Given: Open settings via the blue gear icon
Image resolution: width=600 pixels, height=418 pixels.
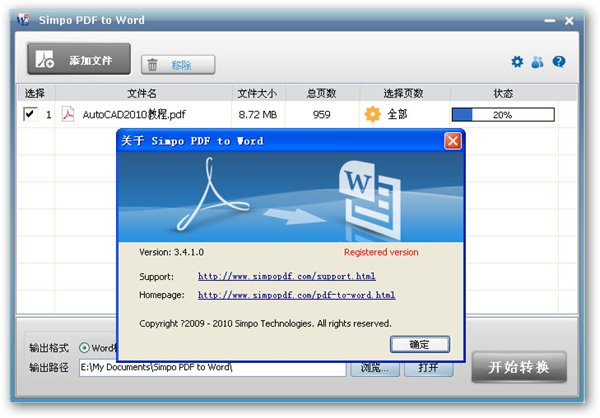Looking at the screenshot, I should tap(517, 62).
